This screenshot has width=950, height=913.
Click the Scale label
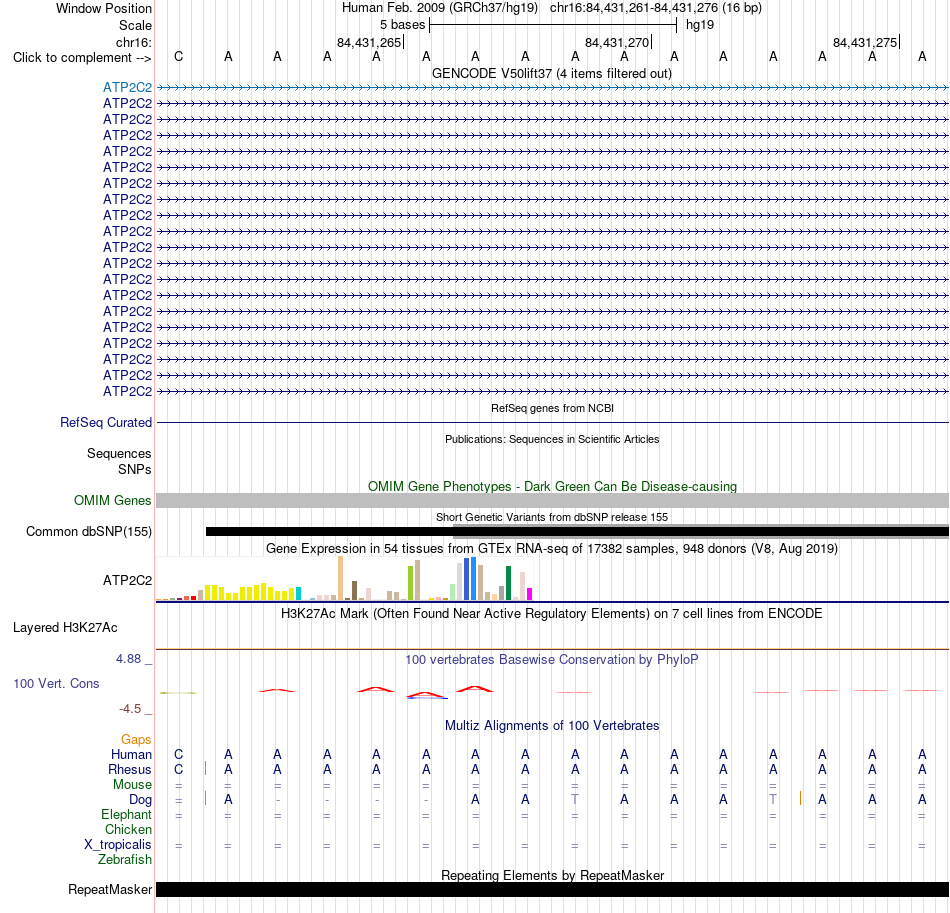click(136, 25)
